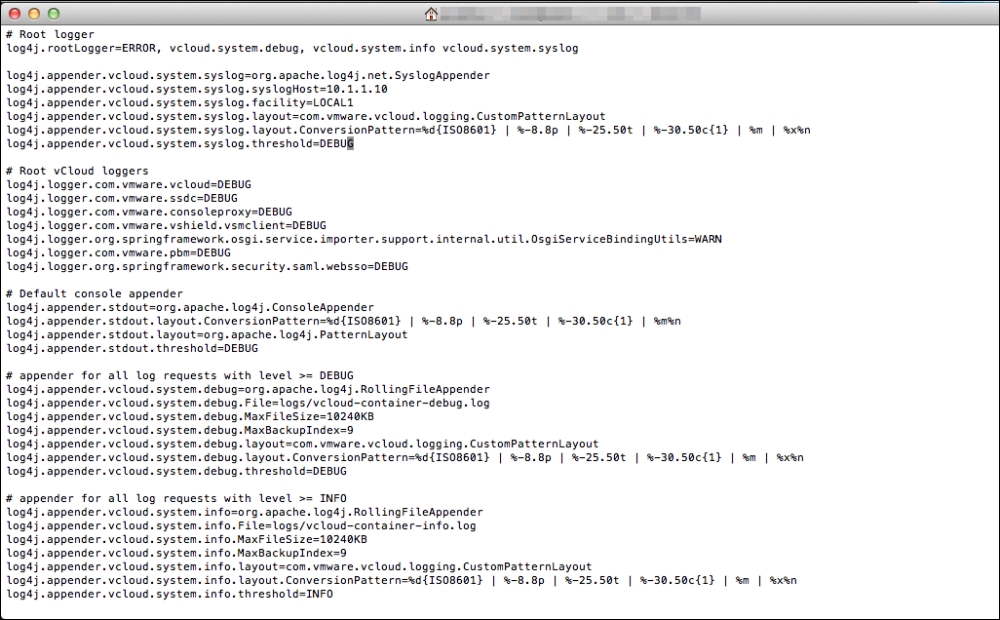Viewport: 1000px width, 620px height.
Task: Click the "info.MaxFileSize=10240KB" line
Action: pos(187,540)
